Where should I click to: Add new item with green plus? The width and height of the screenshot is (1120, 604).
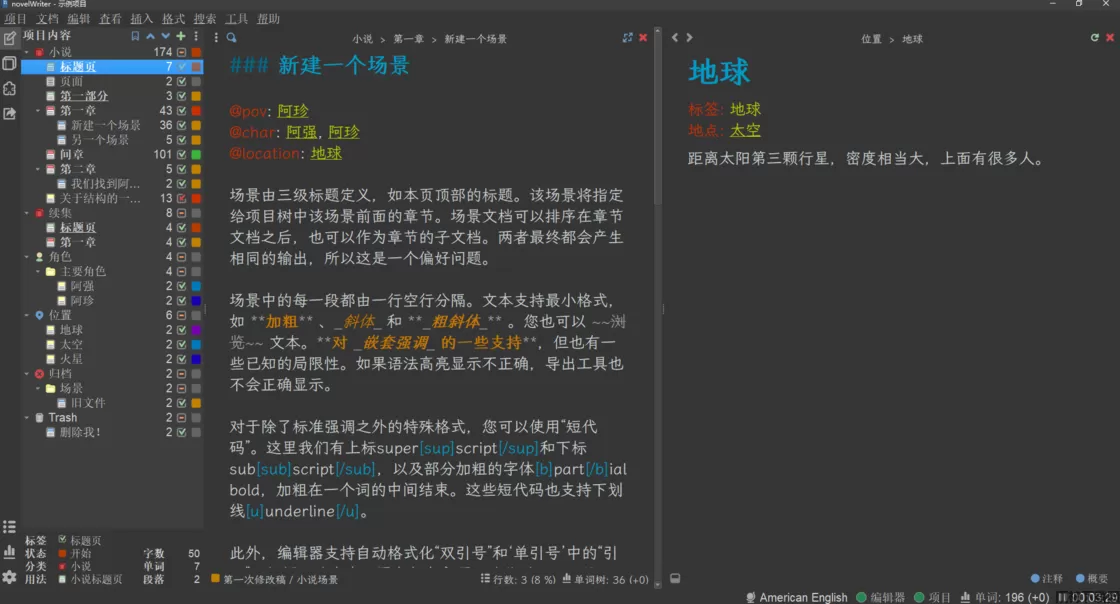pyautogui.click(x=181, y=36)
